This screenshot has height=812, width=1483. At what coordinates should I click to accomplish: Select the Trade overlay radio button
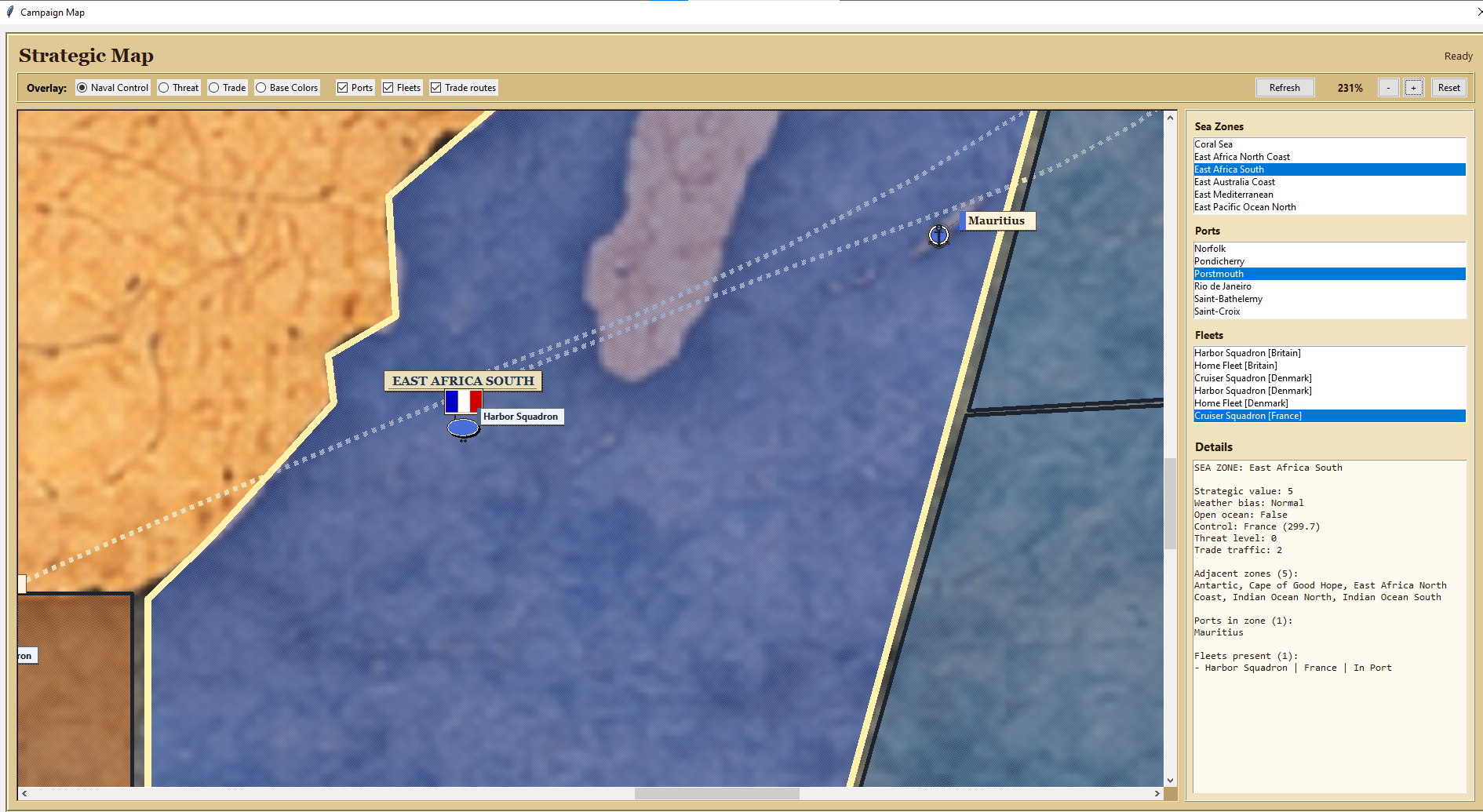(x=228, y=88)
